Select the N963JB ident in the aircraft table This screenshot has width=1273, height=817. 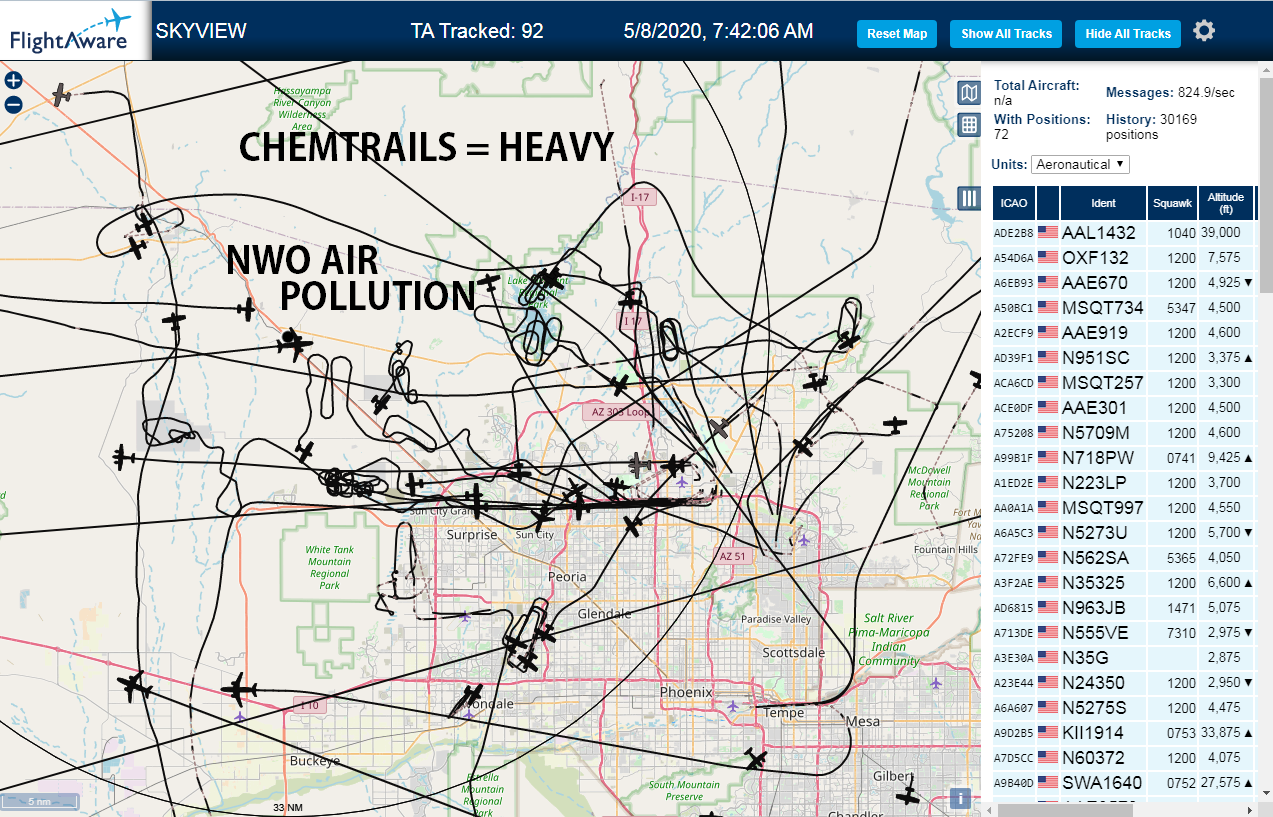(x=1094, y=607)
